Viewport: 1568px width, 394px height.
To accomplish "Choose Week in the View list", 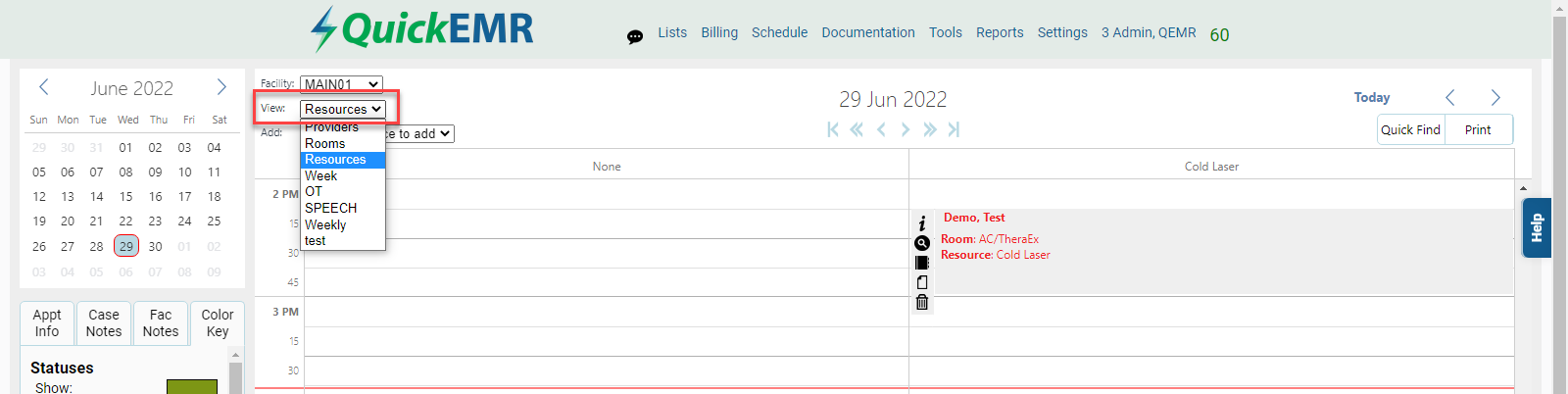I will [x=343, y=175].
